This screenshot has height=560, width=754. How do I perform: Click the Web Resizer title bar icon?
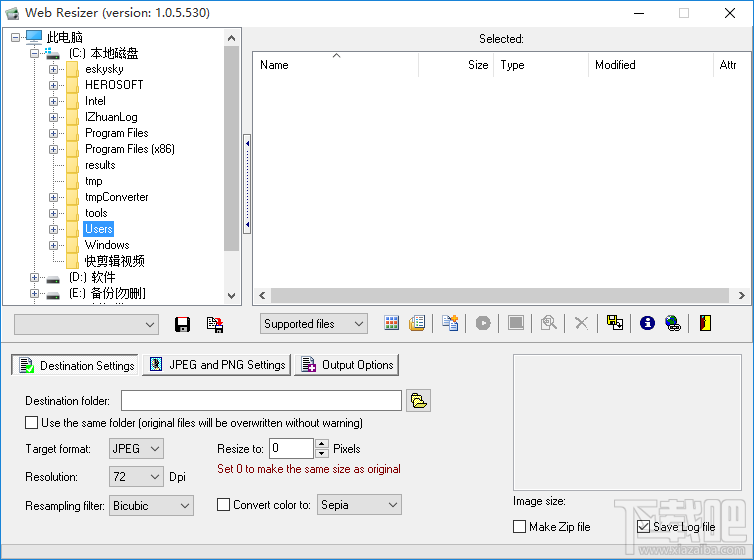[13, 13]
